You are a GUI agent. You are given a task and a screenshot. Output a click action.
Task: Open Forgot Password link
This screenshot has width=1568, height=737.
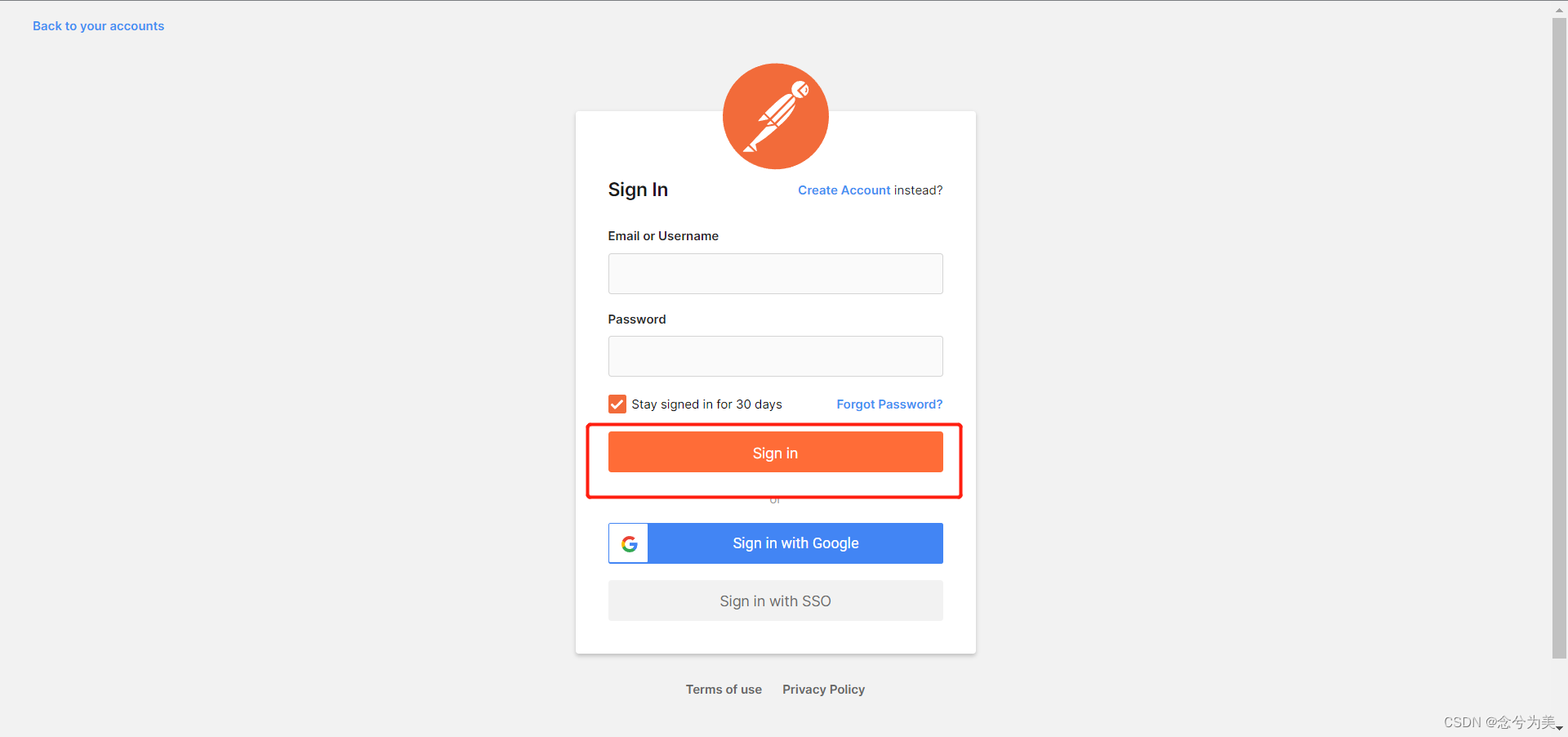(889, 404)
